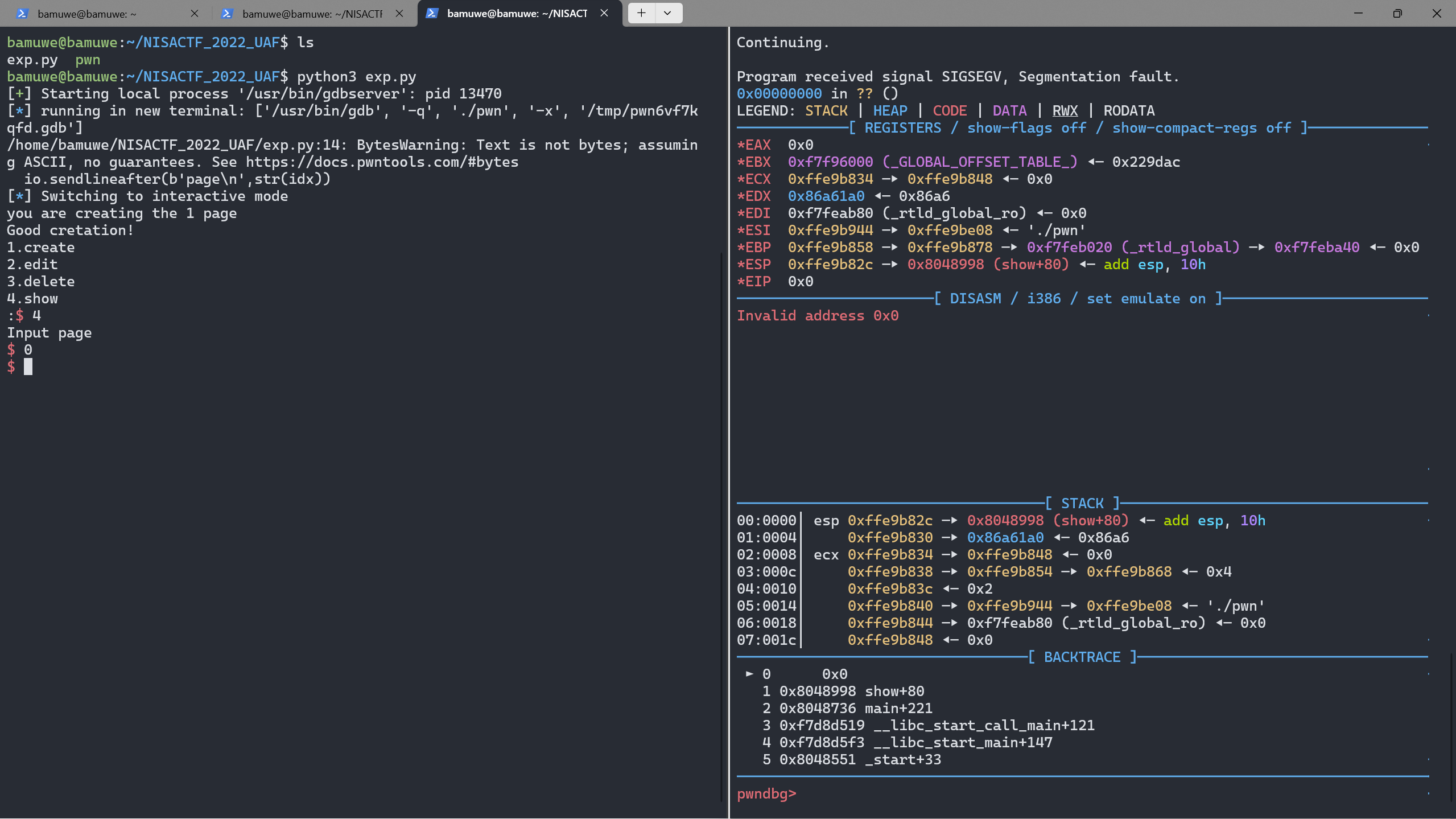The height and width of the screenshot is (819, 1456).
Task: Click 'python3 exp.py' command text
Action: click(357, 77)
